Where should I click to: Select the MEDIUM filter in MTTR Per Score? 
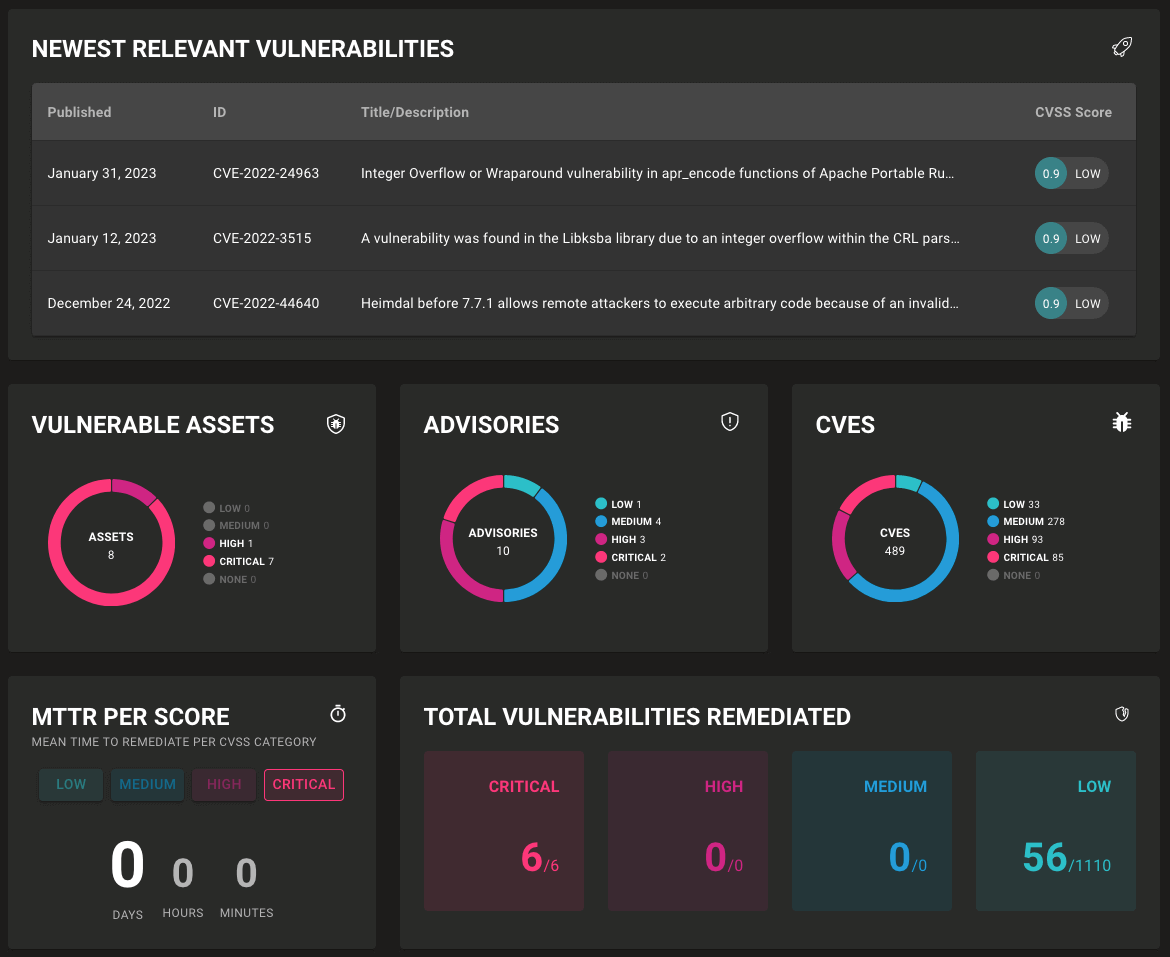147,785
